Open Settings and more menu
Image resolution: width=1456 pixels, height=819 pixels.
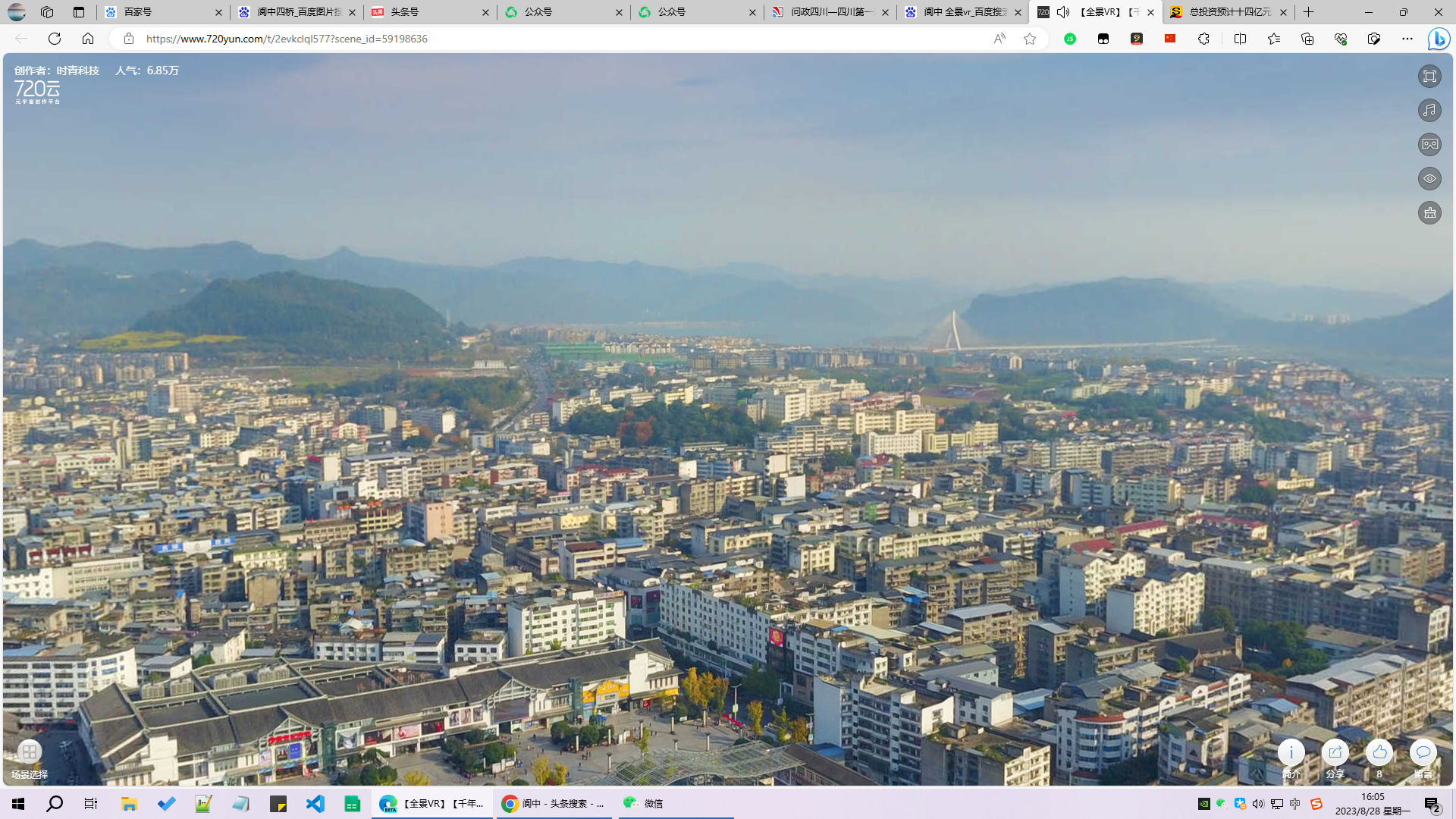pyautogui.click(x=1407, y=39)
